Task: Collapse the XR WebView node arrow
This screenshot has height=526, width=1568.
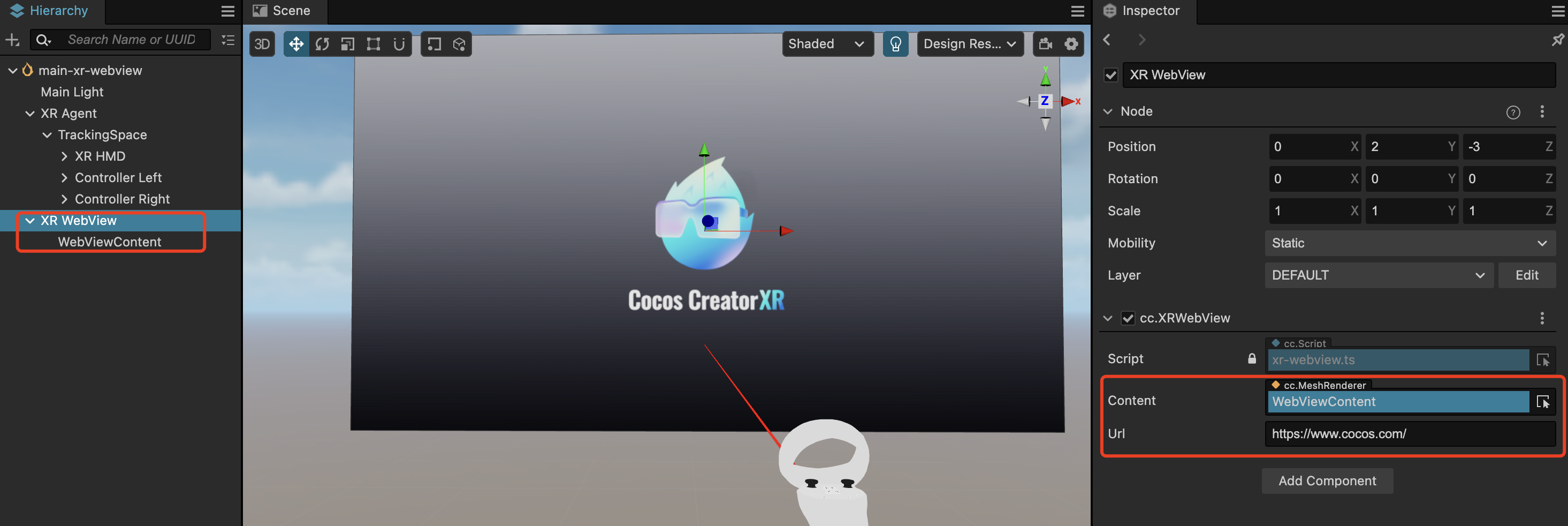Action: click(x=30, y=221)
